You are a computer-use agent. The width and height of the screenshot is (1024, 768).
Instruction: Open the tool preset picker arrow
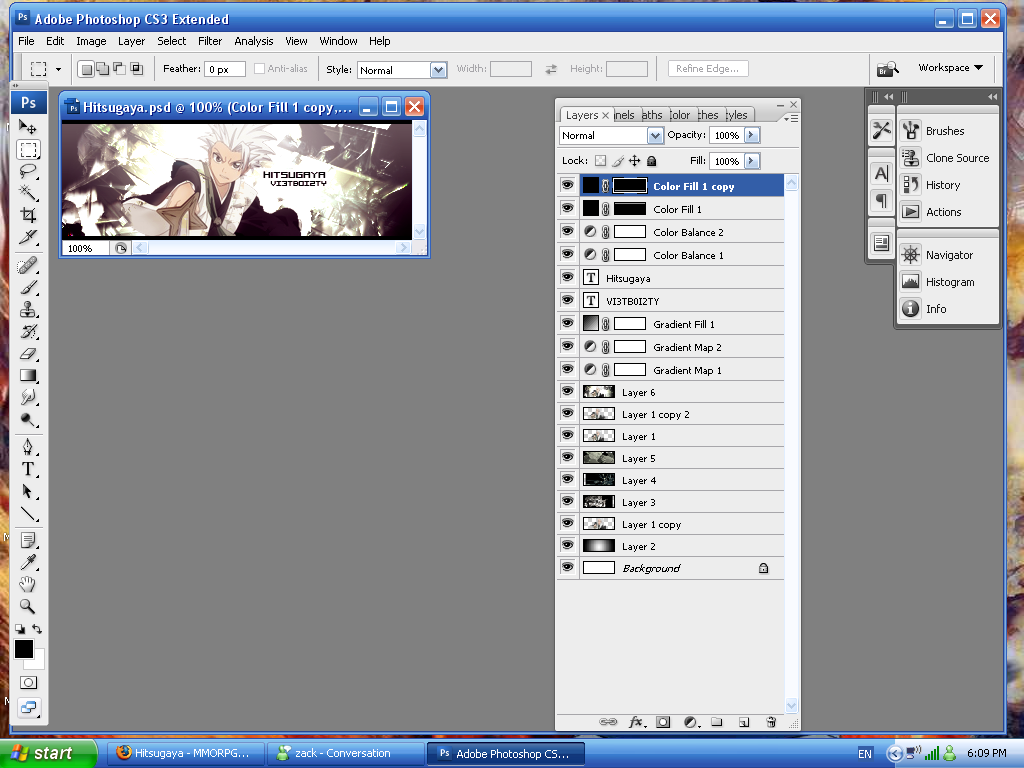point(58,69)
